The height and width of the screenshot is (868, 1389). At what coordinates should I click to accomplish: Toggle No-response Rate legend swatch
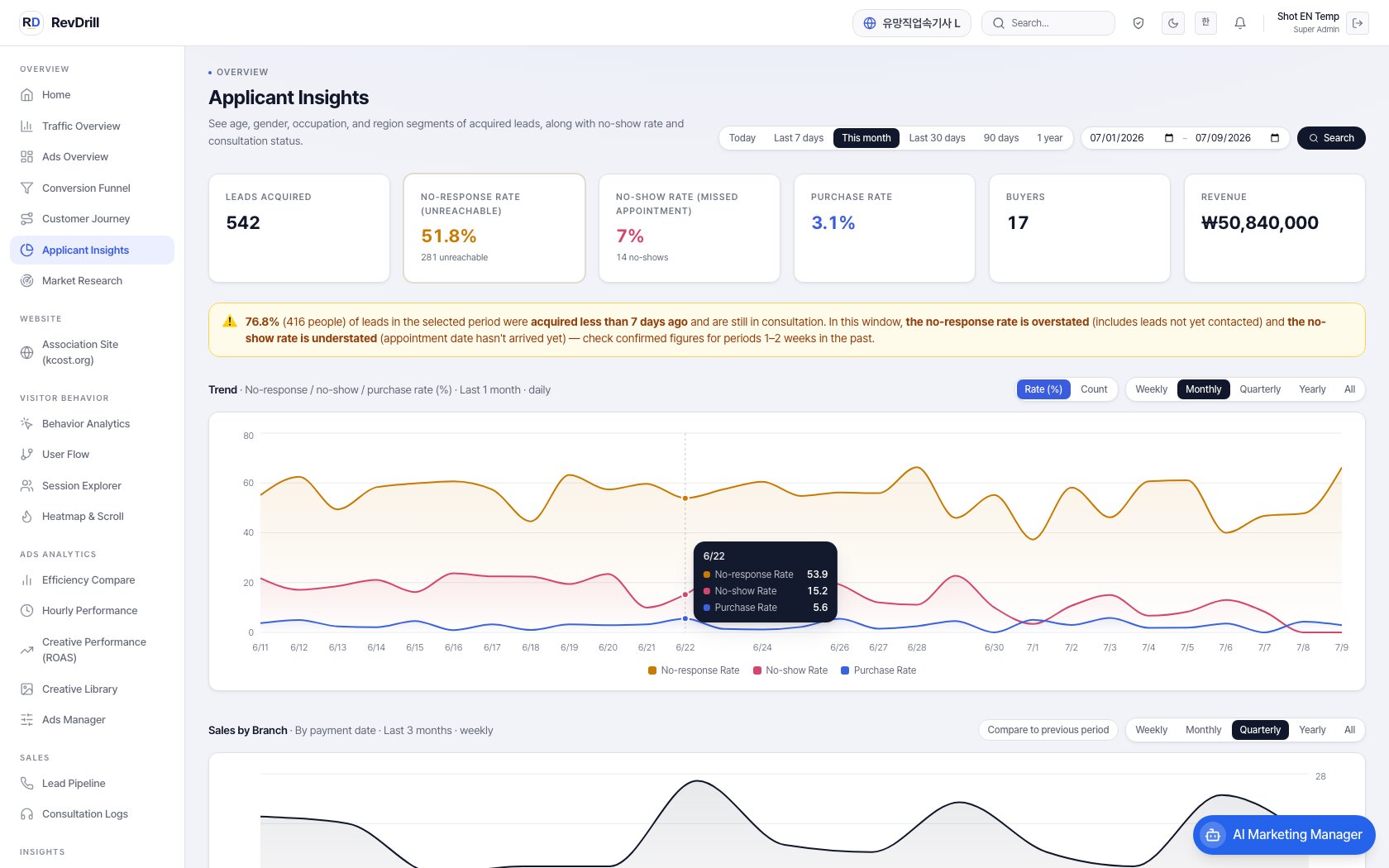tap(652, 670)
